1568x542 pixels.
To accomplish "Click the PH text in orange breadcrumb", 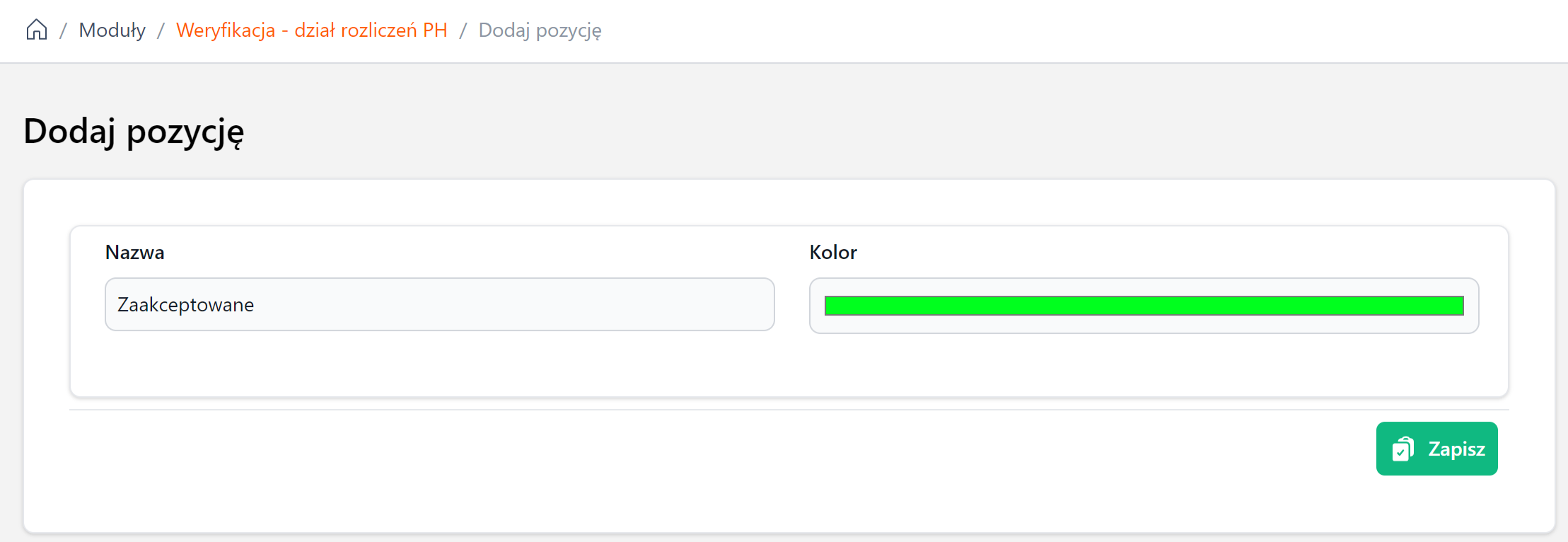I will [x=435, y=30].
